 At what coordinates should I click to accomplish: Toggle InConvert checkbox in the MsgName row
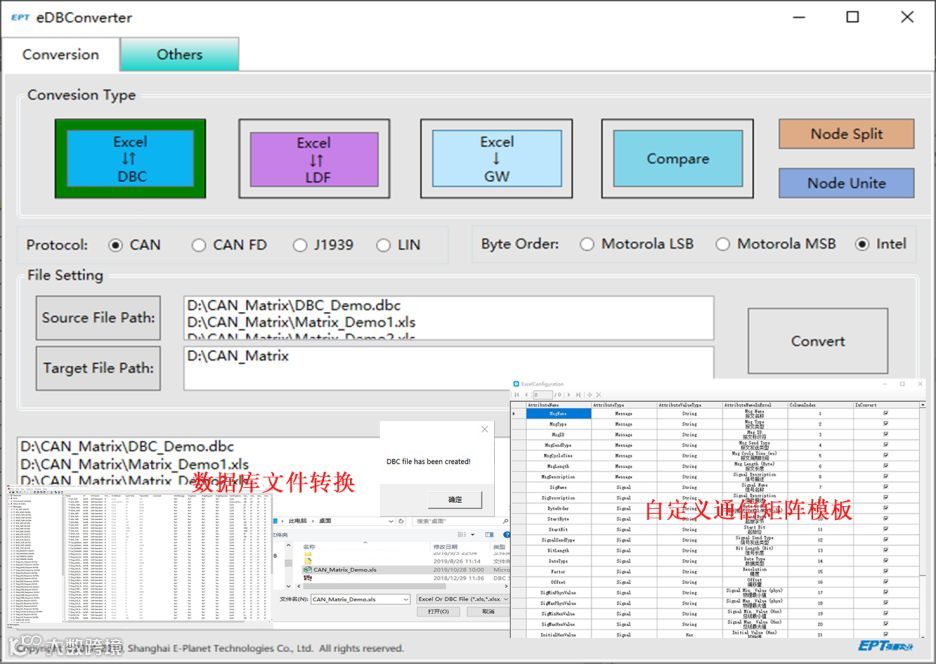point(886,413)
